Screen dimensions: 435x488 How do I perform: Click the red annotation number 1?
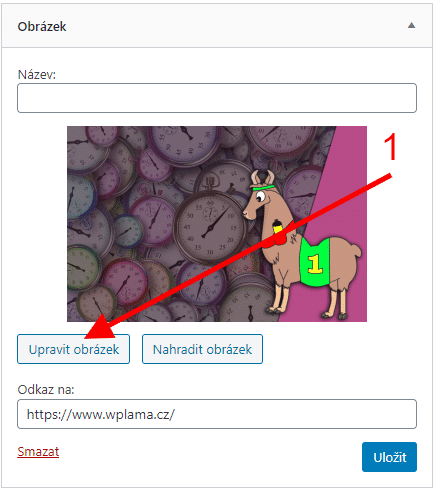390,147
